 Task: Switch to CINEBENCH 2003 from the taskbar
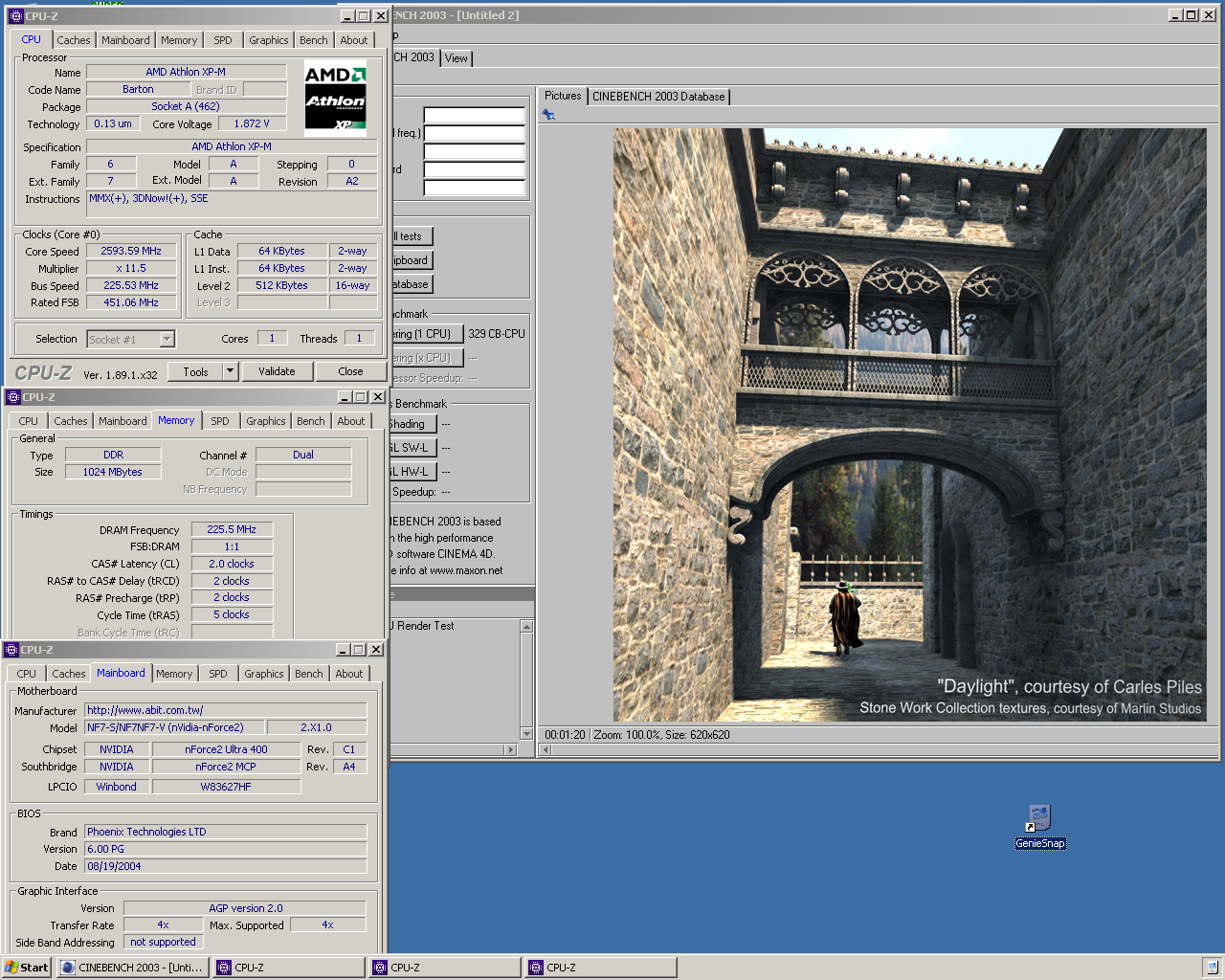pos(132,968)
